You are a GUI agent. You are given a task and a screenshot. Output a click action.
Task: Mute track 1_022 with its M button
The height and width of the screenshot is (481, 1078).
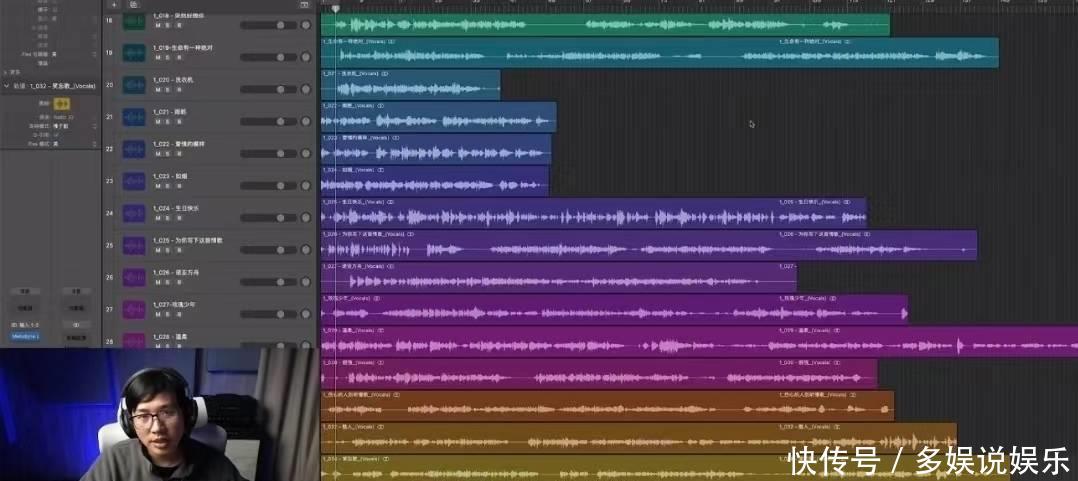click(x=157, y=153)
